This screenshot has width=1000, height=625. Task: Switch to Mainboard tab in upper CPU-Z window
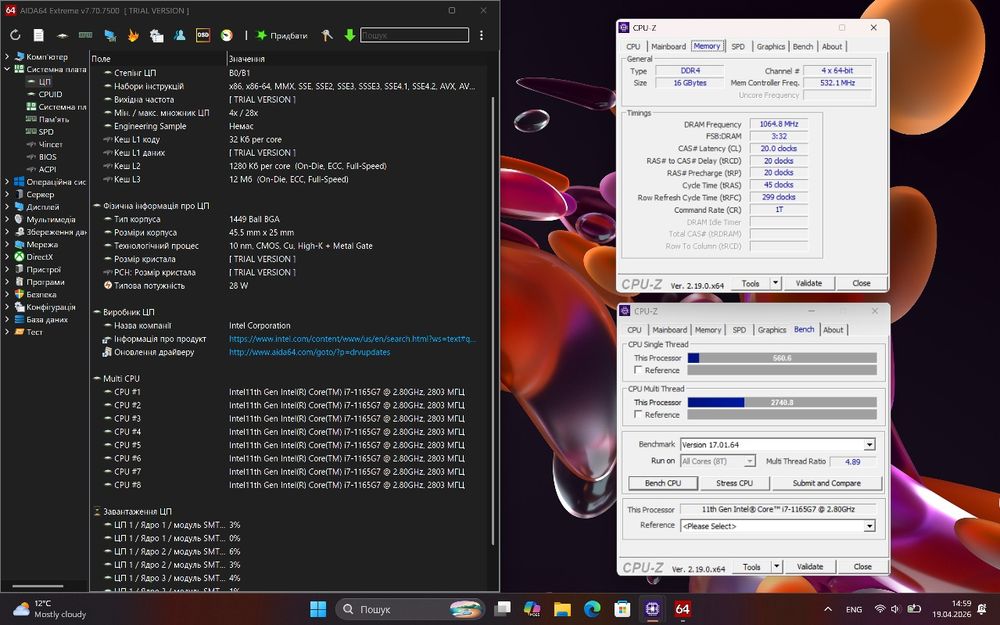(668, 47)
